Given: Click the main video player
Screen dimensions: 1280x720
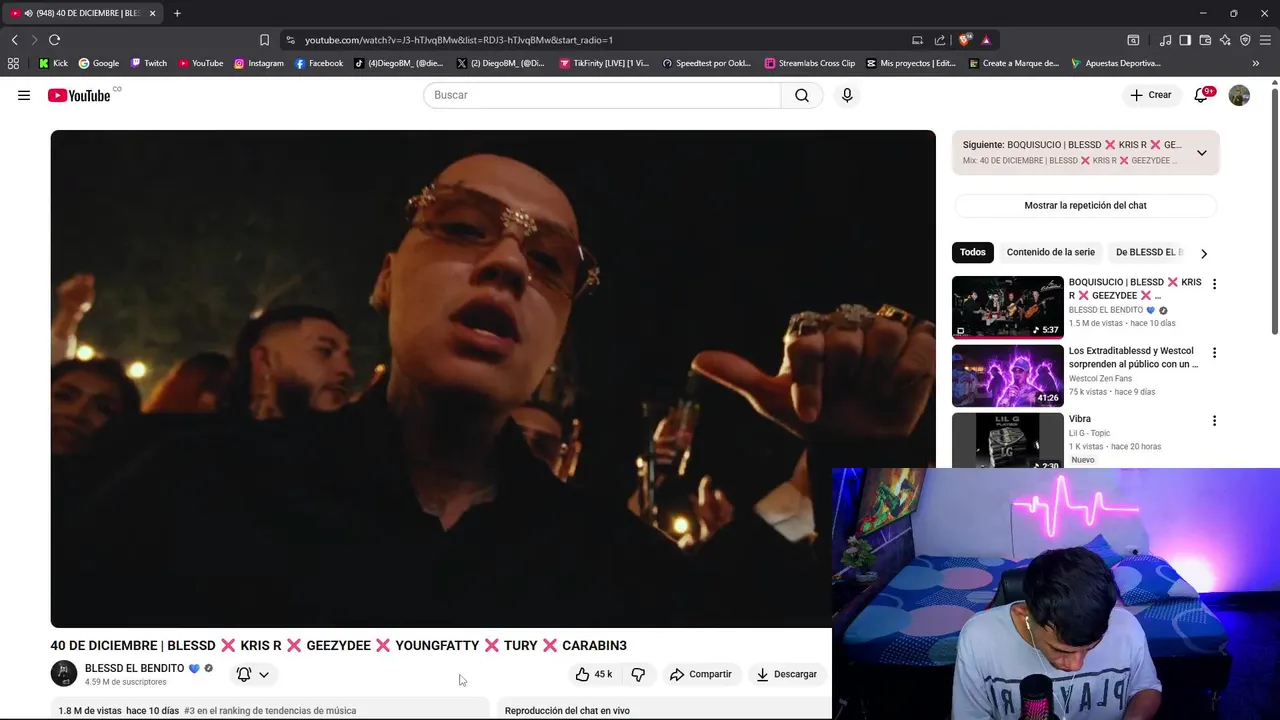Looking at the screenshot, I should click(493, 378).
